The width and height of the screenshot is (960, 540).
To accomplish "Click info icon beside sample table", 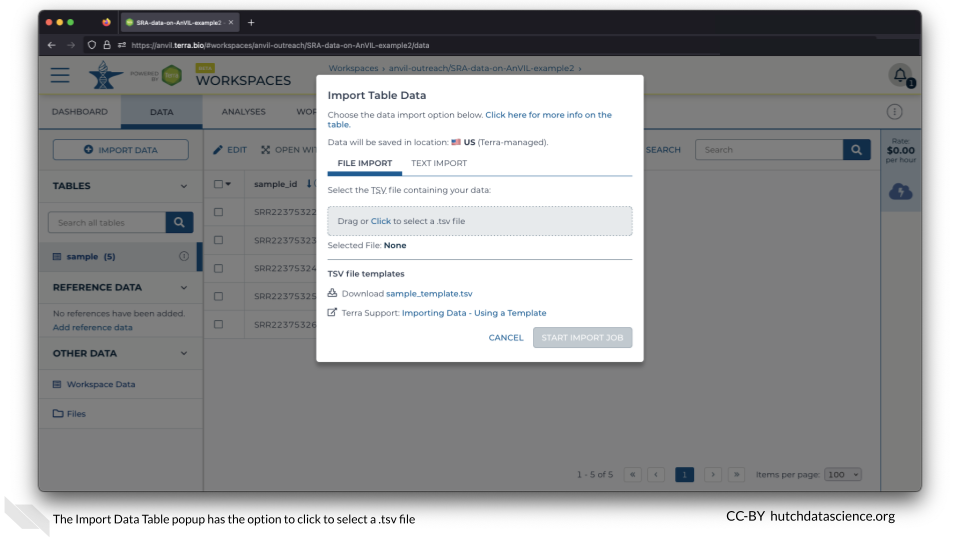I will click(x=184, y=257).
